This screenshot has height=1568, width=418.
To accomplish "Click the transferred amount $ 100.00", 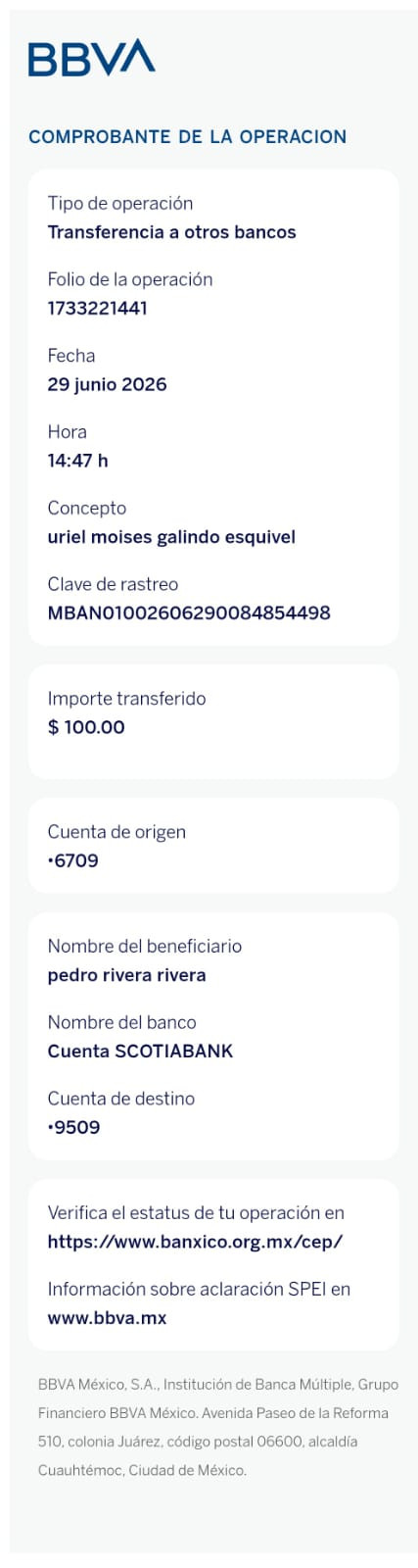I will [86, 727].
